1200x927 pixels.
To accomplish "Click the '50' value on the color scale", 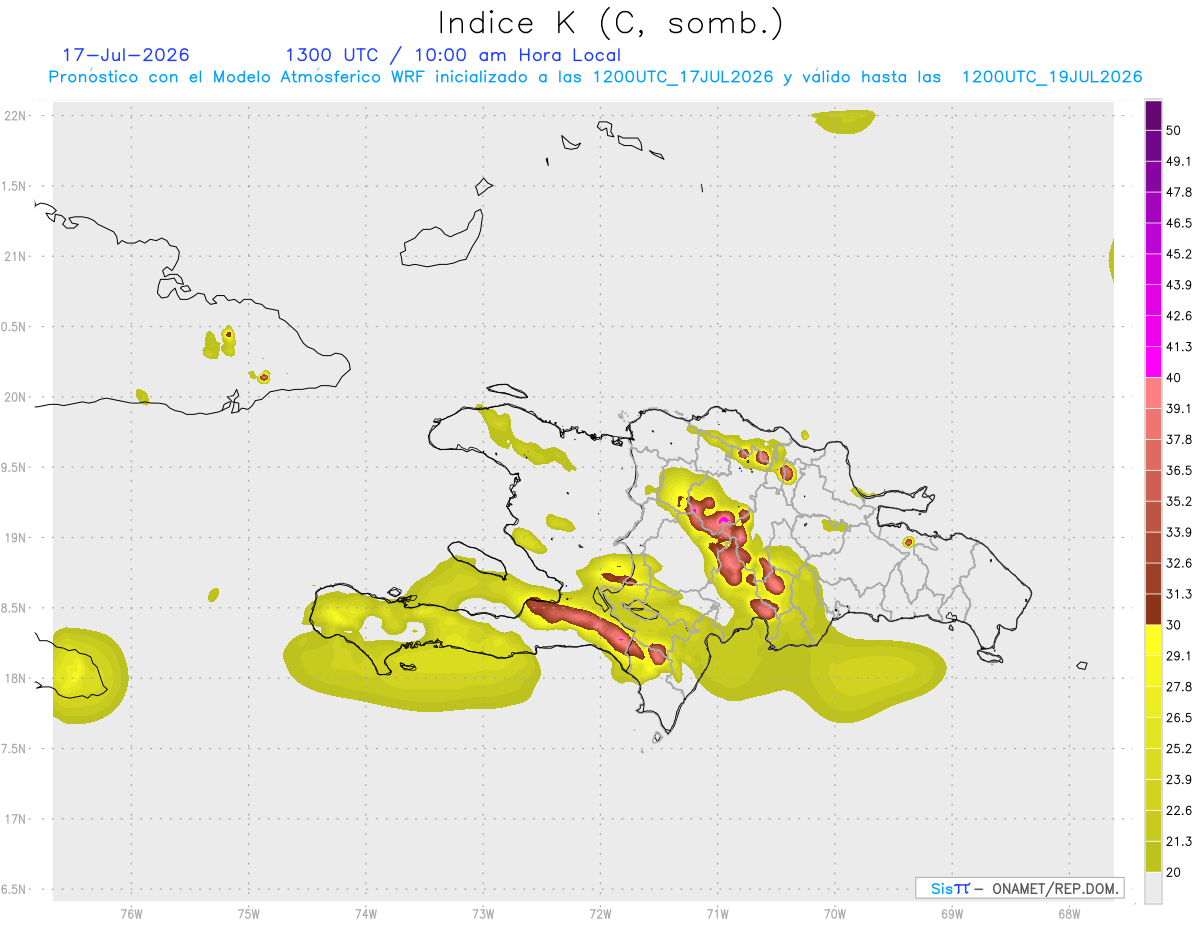I will [x=1174, y=131].
